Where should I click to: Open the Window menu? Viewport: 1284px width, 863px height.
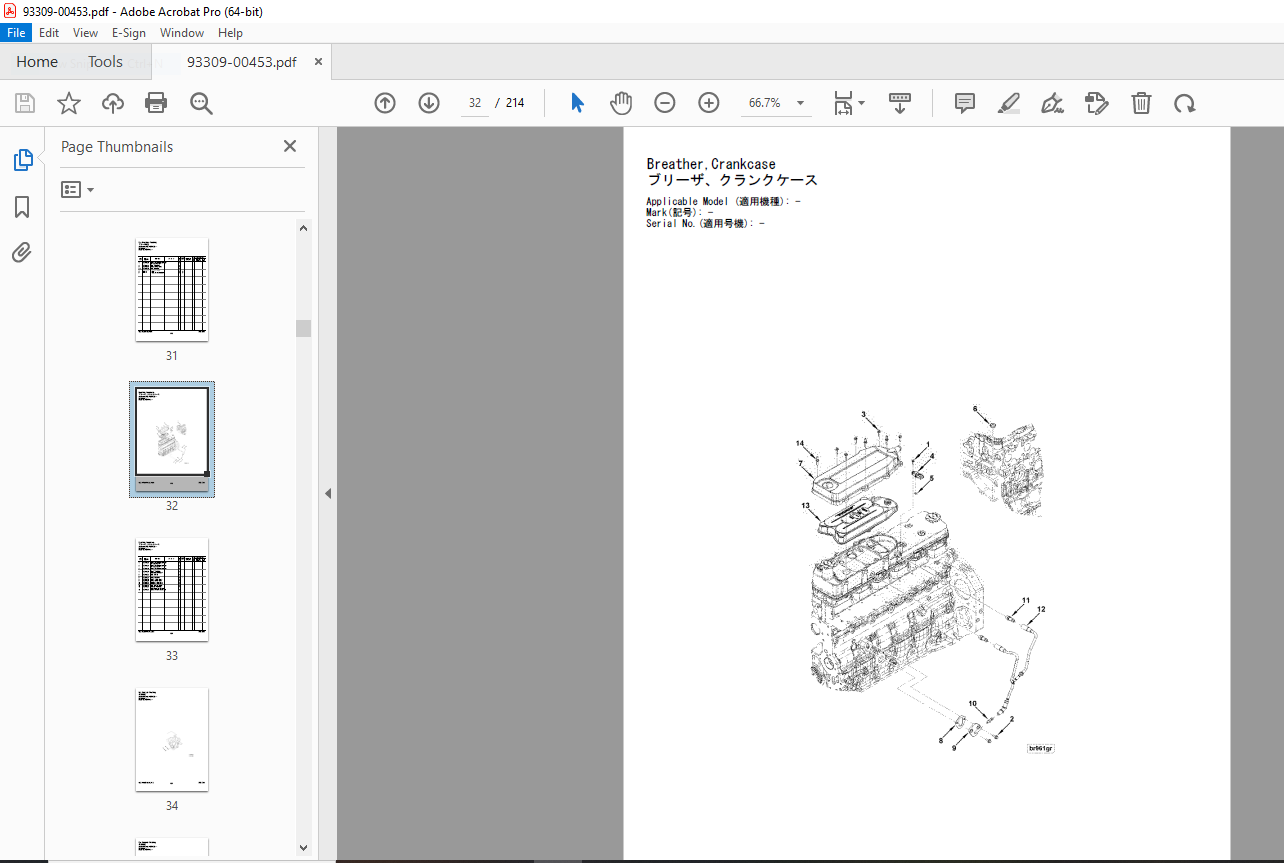pos(182,33)
